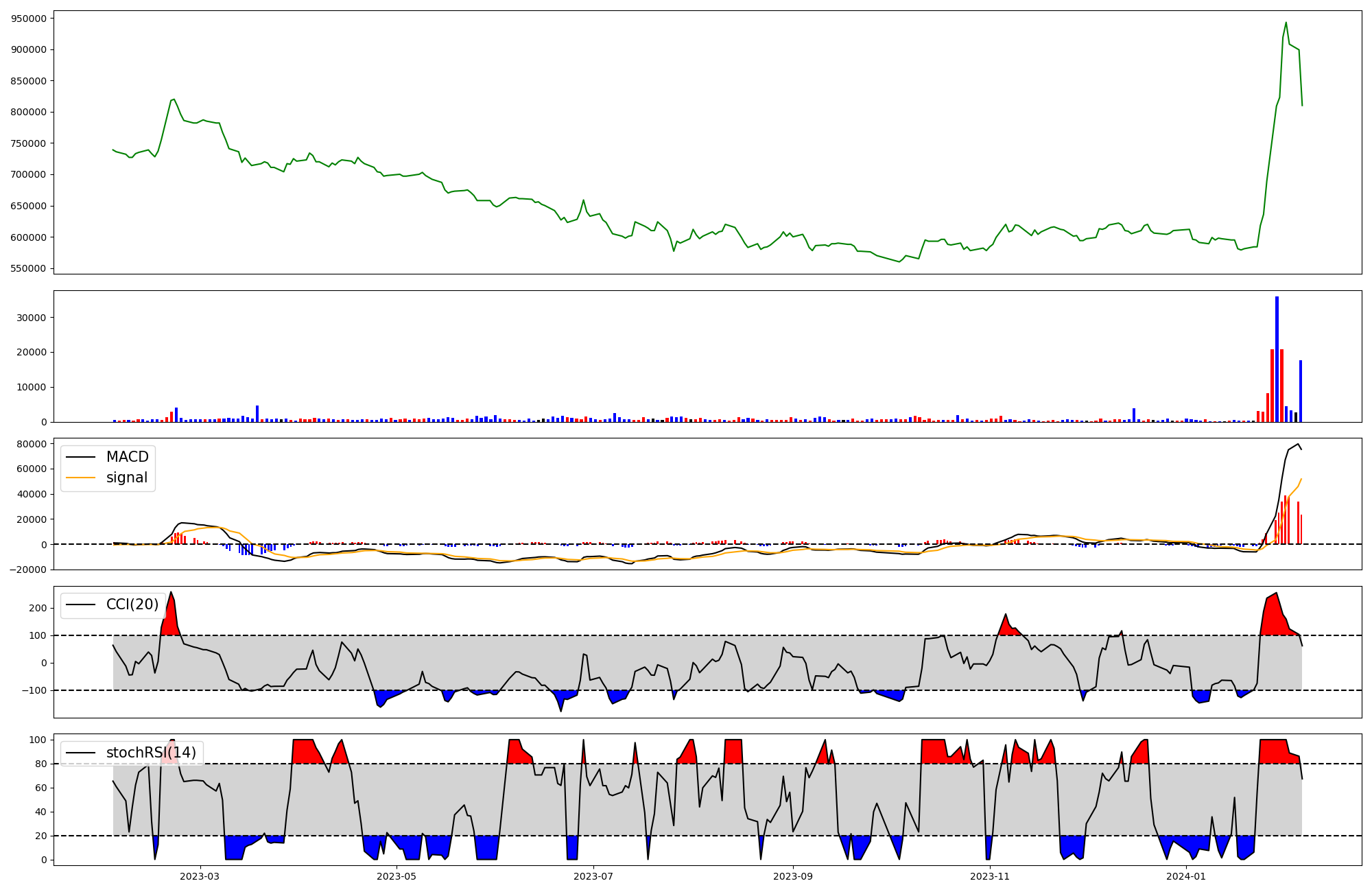The width and height of the screenshot is (1372, 892).
Task: Click the 2023-11 date tick label
Action: 991,876
